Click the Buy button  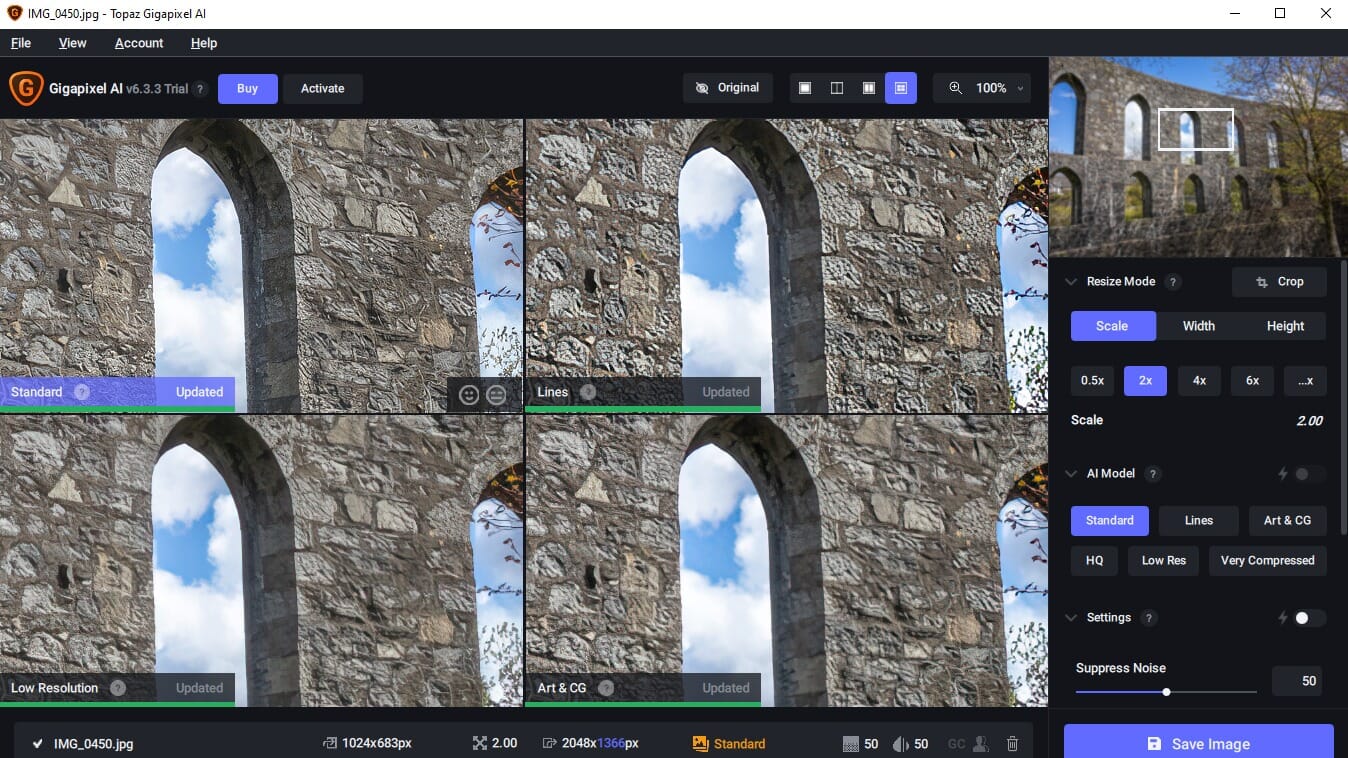[x=247, y=88]
